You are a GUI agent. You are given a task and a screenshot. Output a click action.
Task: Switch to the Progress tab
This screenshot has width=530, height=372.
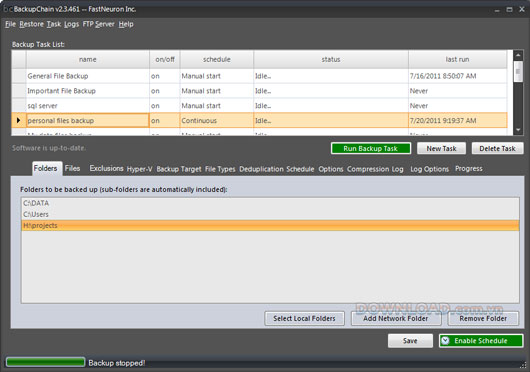468,168
